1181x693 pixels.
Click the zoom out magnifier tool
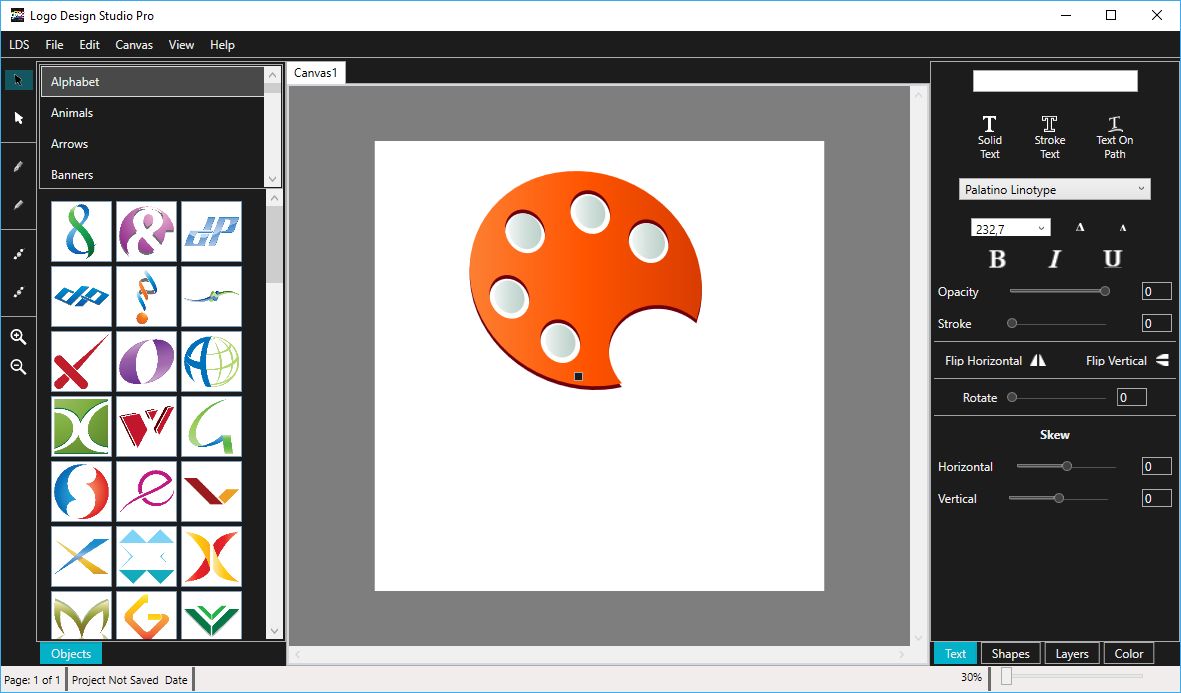coord(18,367)
